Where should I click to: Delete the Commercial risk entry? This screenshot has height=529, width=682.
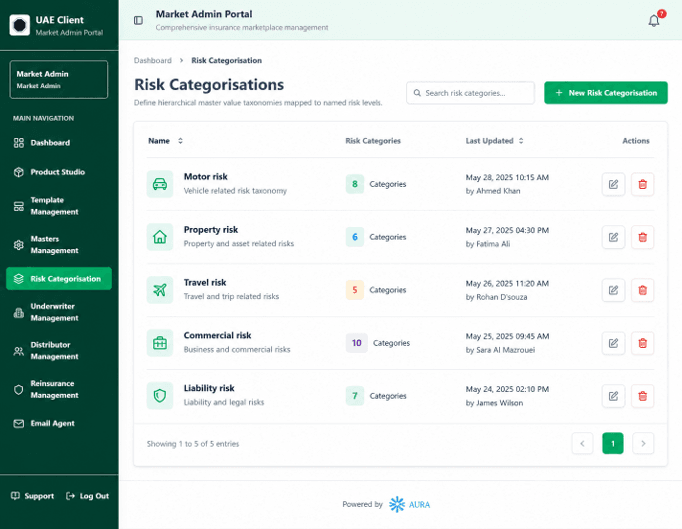tap(642, 343)
